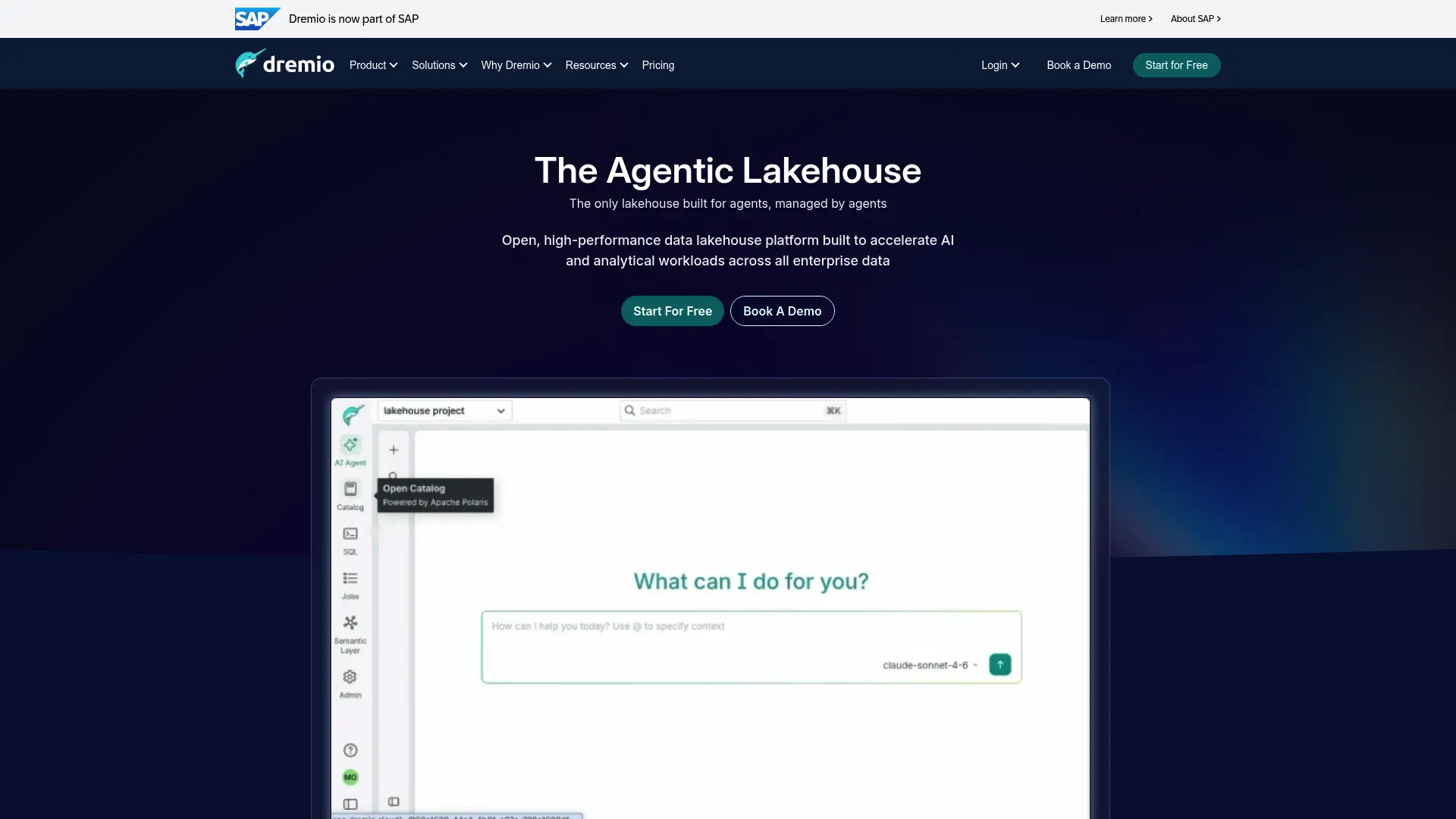Click the green send arrow button

[1000, 664]
